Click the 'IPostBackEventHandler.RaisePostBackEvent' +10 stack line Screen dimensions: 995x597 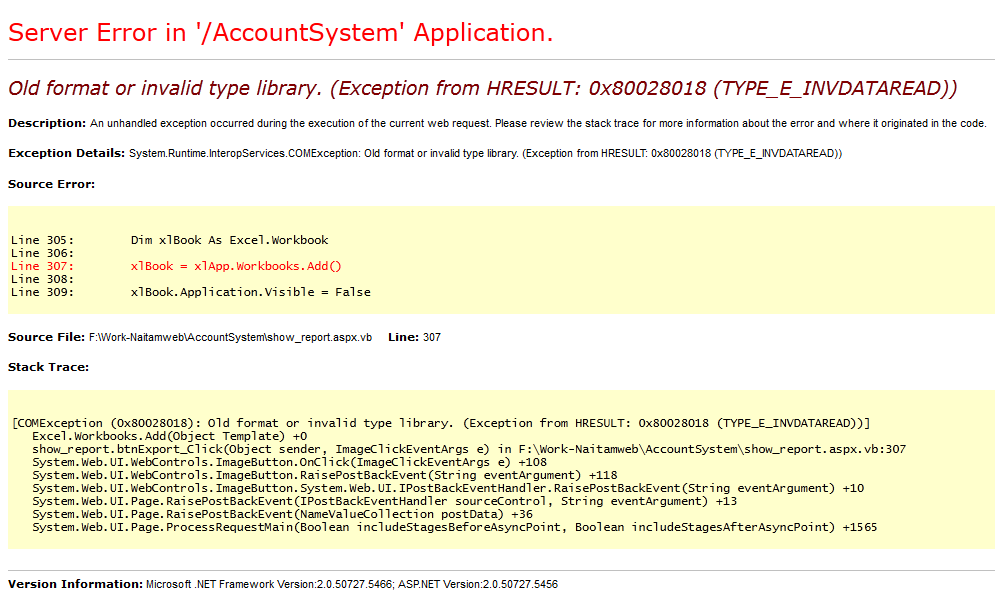(x=448, y=488)
